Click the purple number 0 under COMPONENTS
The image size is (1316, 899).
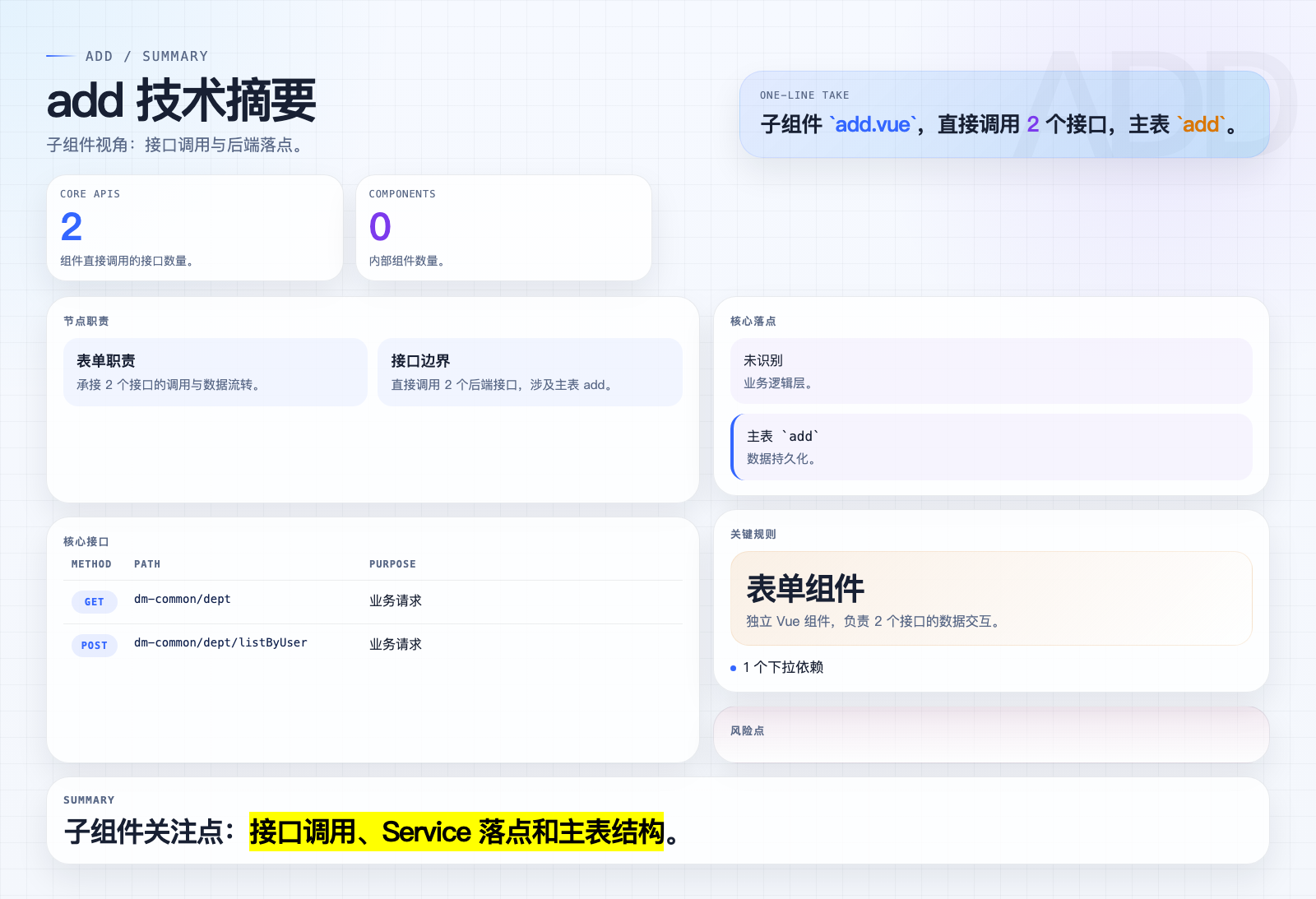[380, 227]
